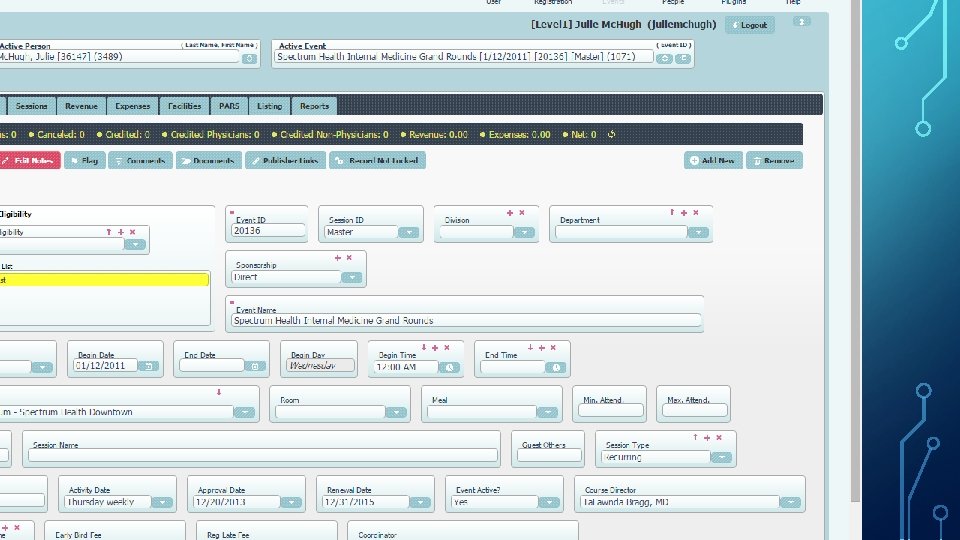Open the Listing tab
This screenshot has width=960, height=540.
tap(269, 106)
